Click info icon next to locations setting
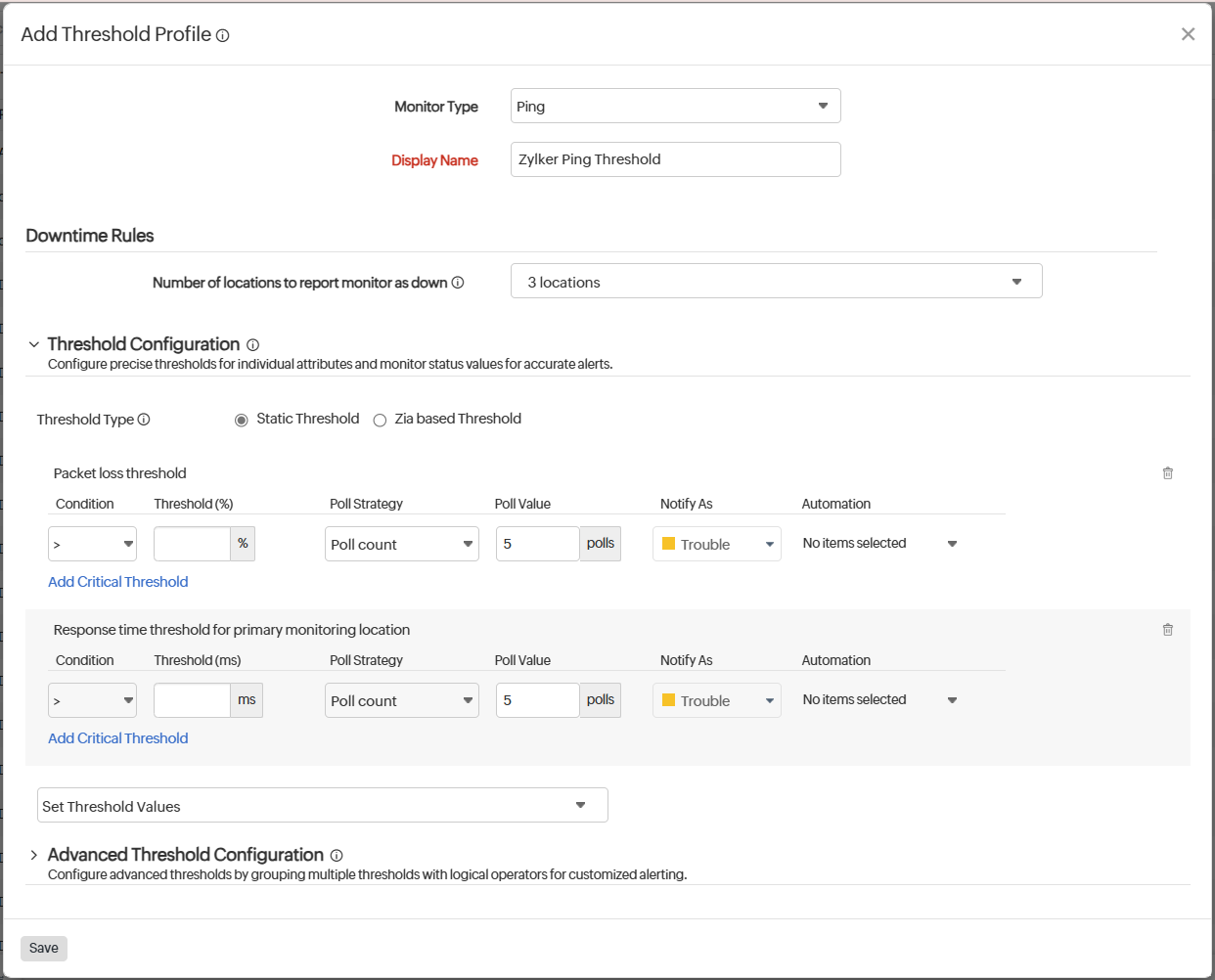 [458, 282]
